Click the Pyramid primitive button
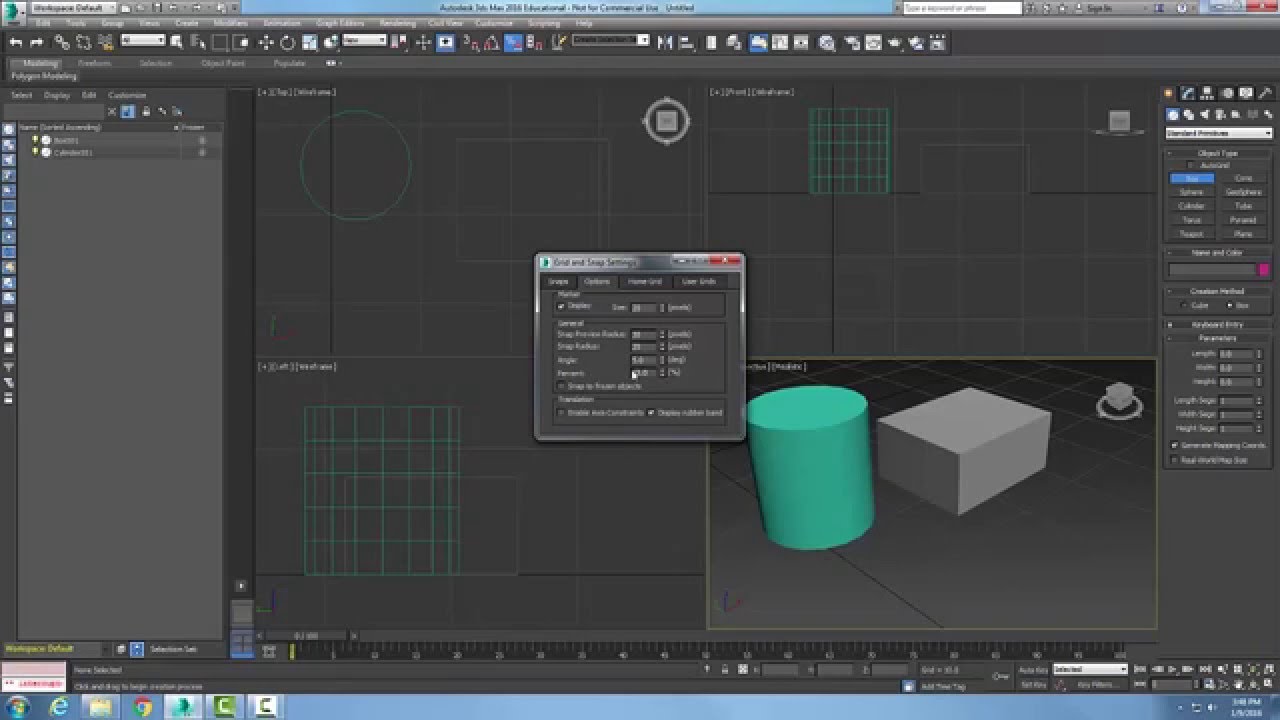Screen dimensions: 1280x720 pos(1243,220)
